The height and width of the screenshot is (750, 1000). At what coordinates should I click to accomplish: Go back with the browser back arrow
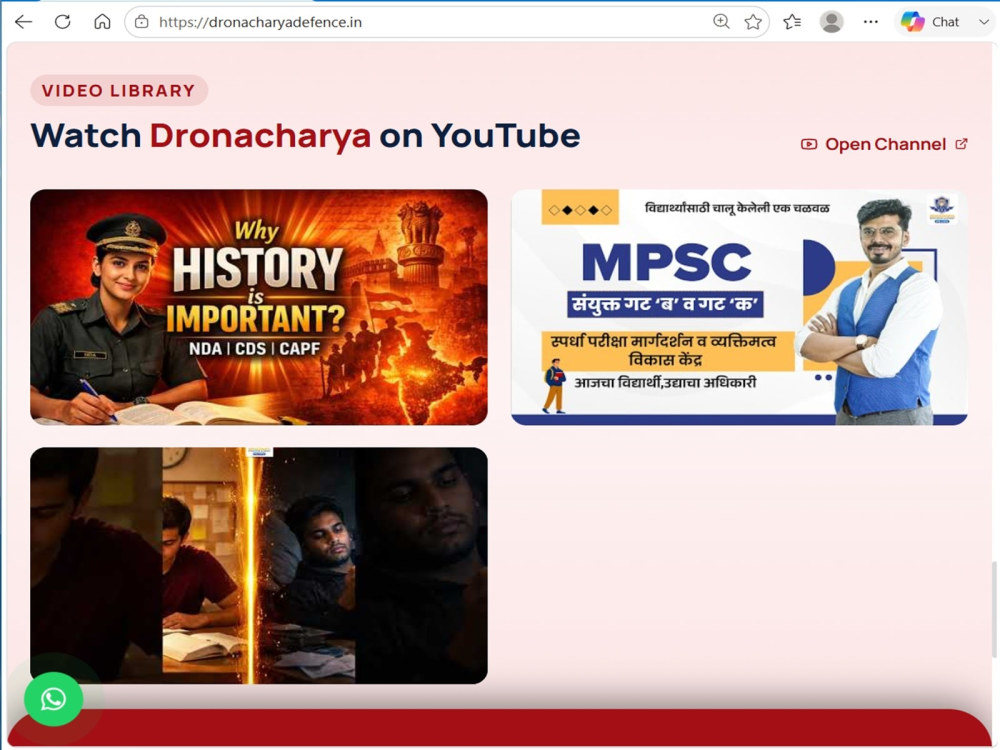(24, 22)
